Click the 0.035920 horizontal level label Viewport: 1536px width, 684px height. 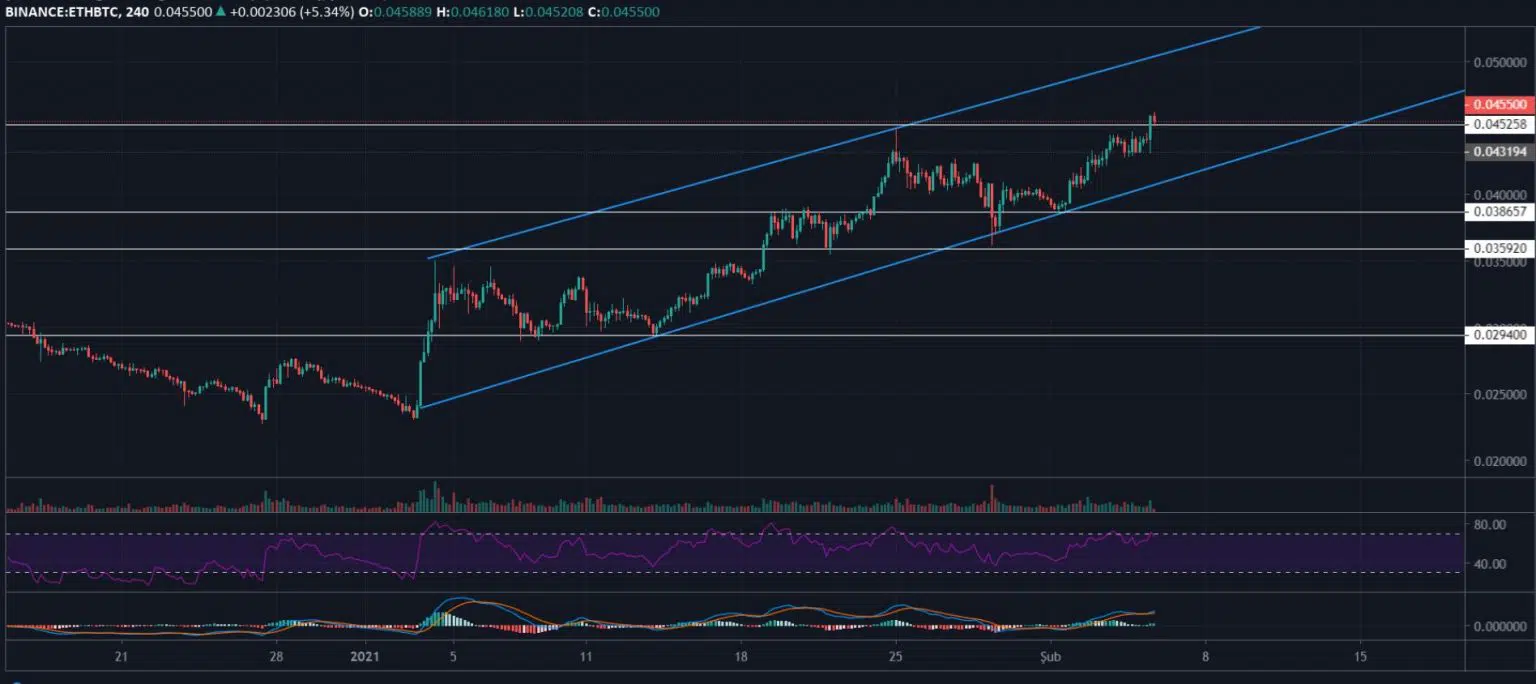pyautogui.click(x=1498, y=248)
